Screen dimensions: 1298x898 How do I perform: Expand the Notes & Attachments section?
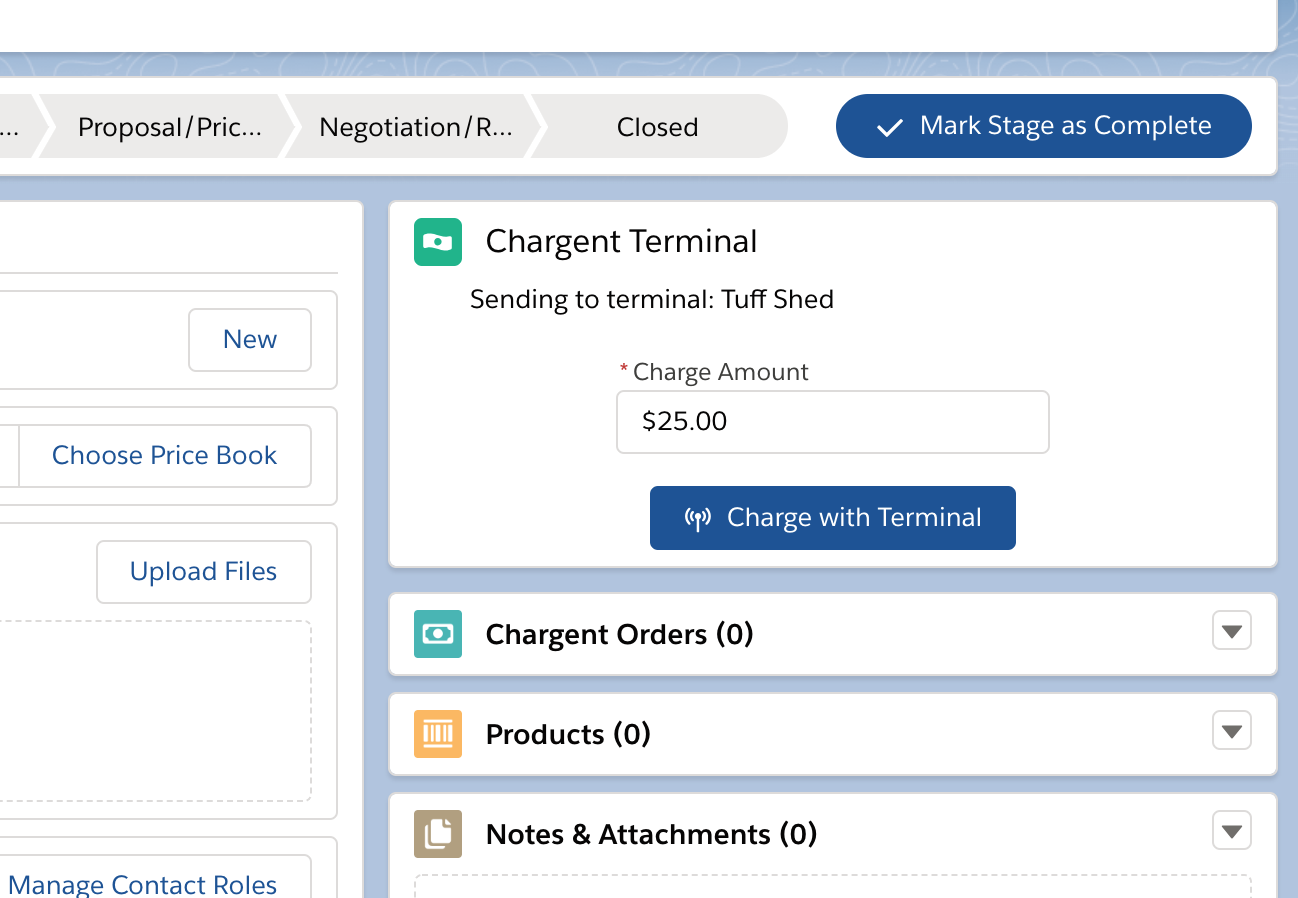coord(1231,830)
